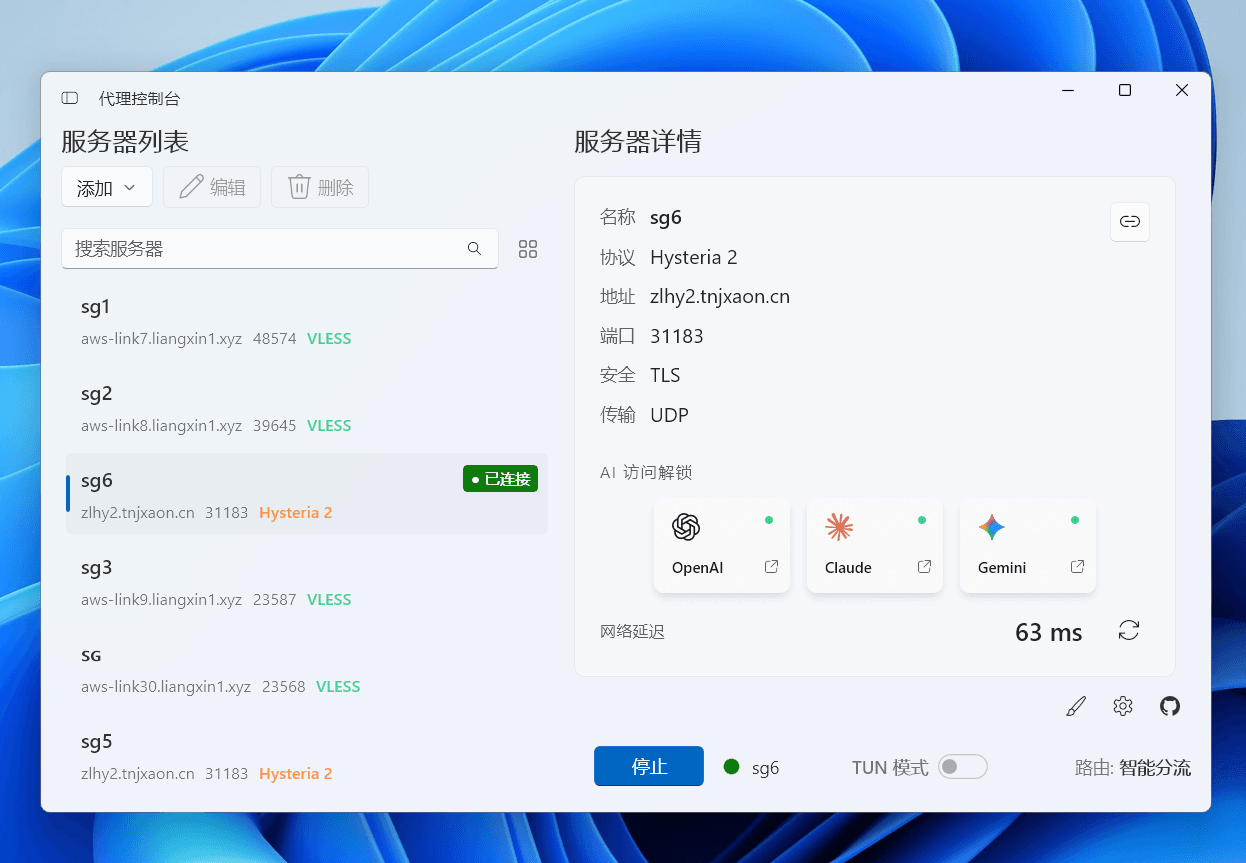Select server sg1
Screen dimensions: 1246x863
307,321
